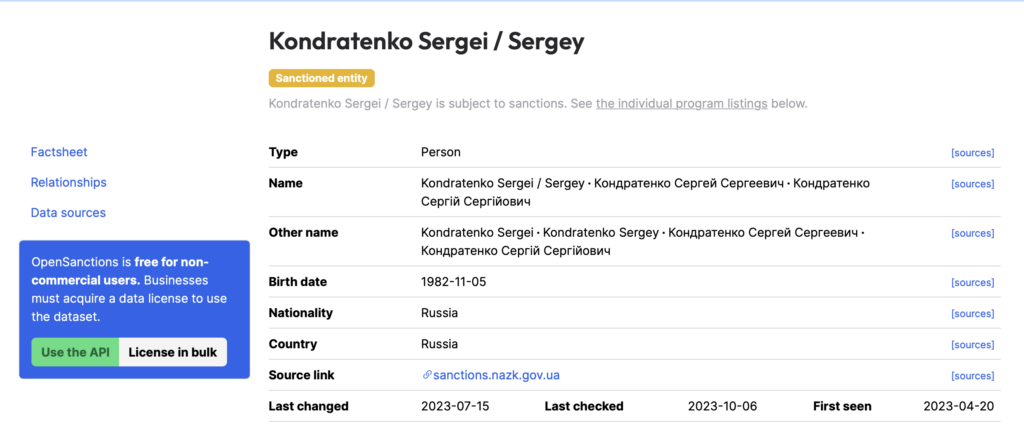Click the birth date value 1982-11-05
This screenshot has width=1024, height=437.
(454, 282)
